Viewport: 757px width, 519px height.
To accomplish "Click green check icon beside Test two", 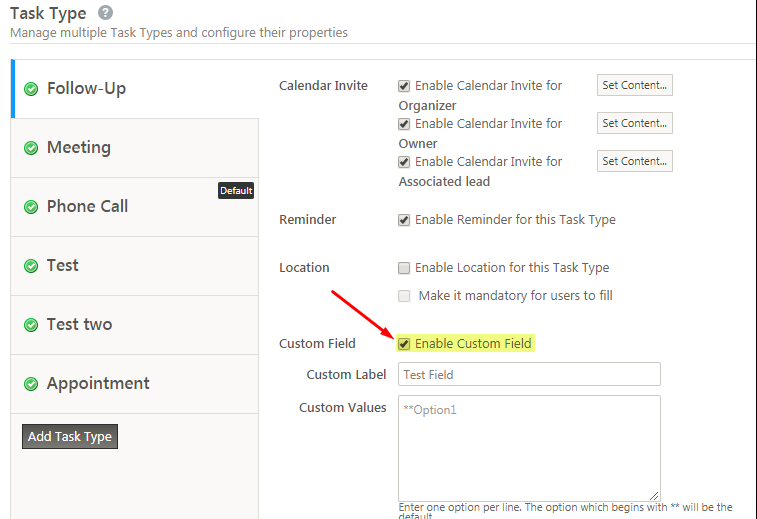I will (x=31, y=325).
